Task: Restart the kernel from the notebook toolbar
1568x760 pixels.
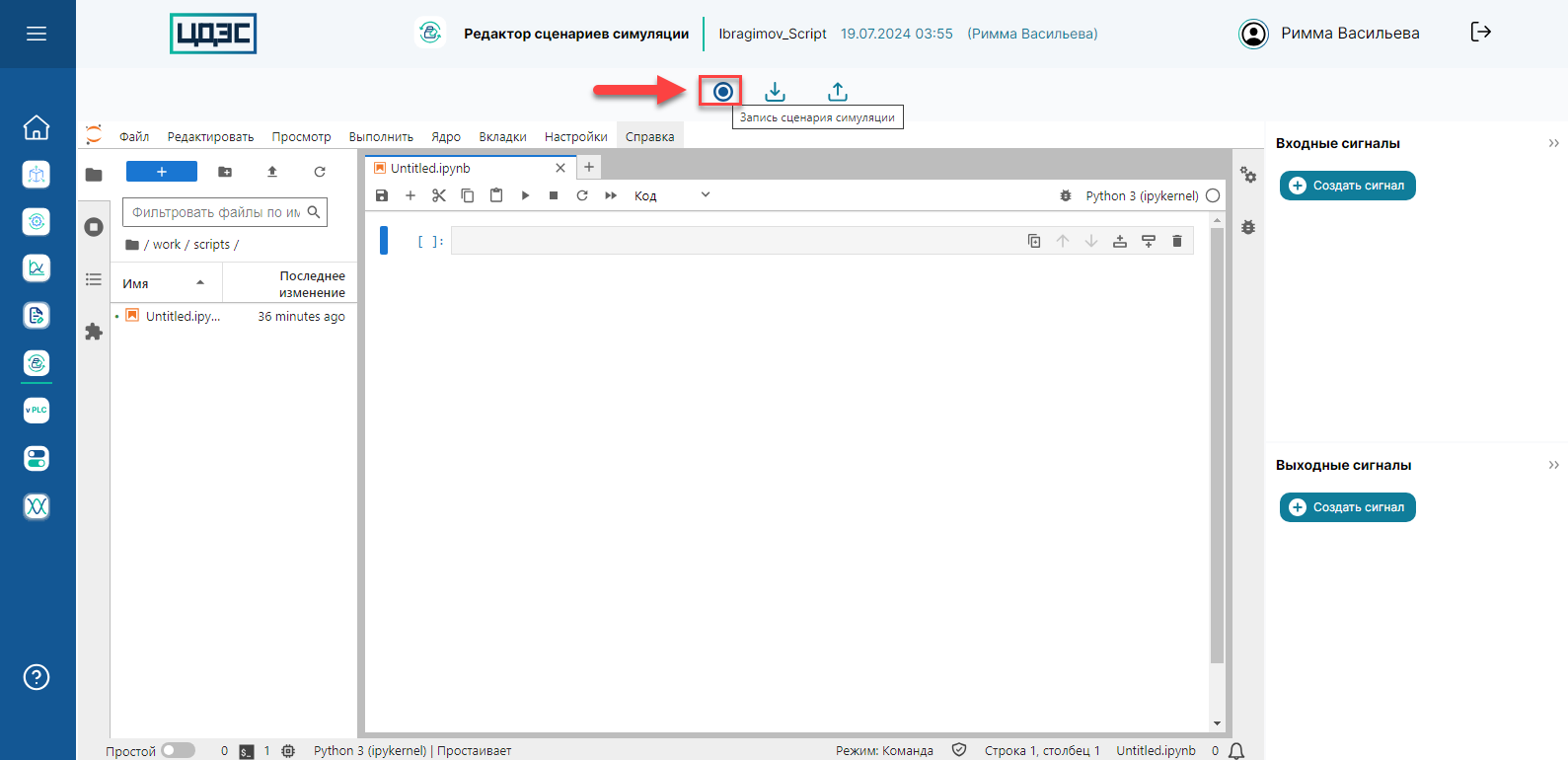Action: (582, 195)
